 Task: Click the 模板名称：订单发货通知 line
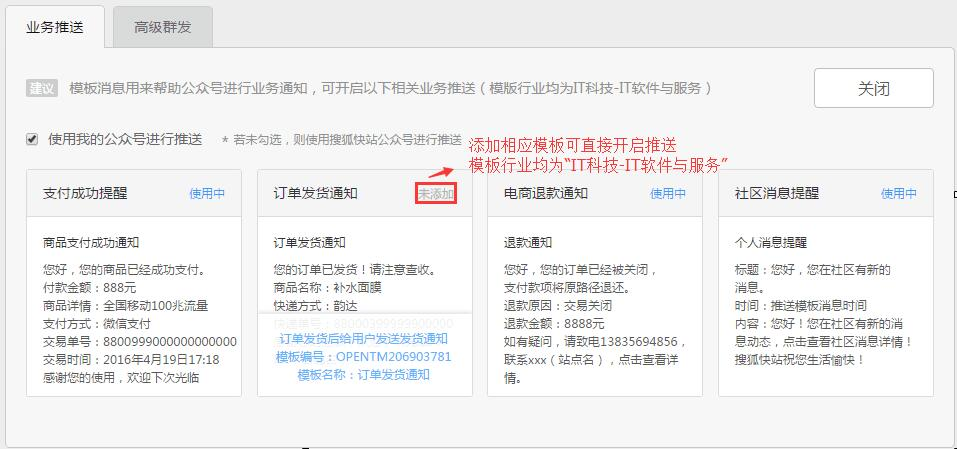click(x=364, y=374)
